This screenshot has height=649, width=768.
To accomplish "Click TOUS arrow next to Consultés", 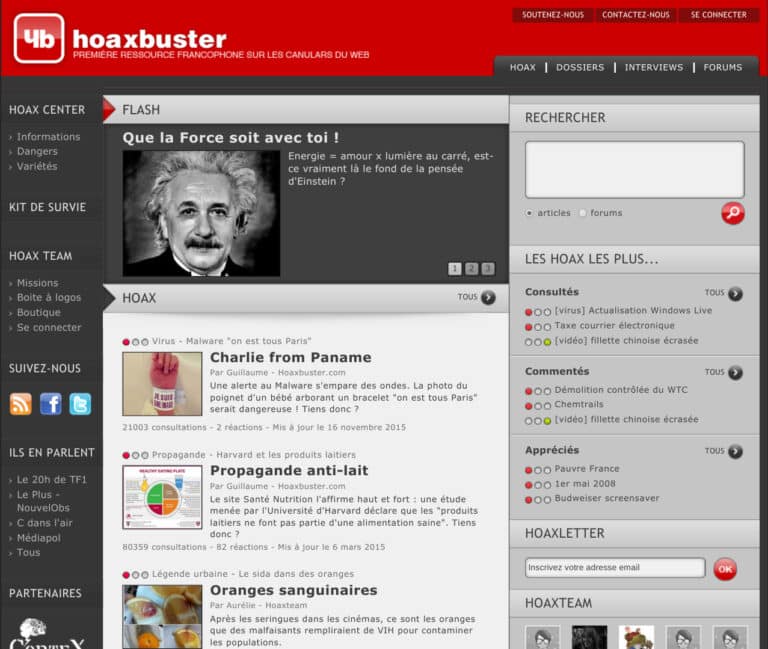I will [x=735, y=293].
